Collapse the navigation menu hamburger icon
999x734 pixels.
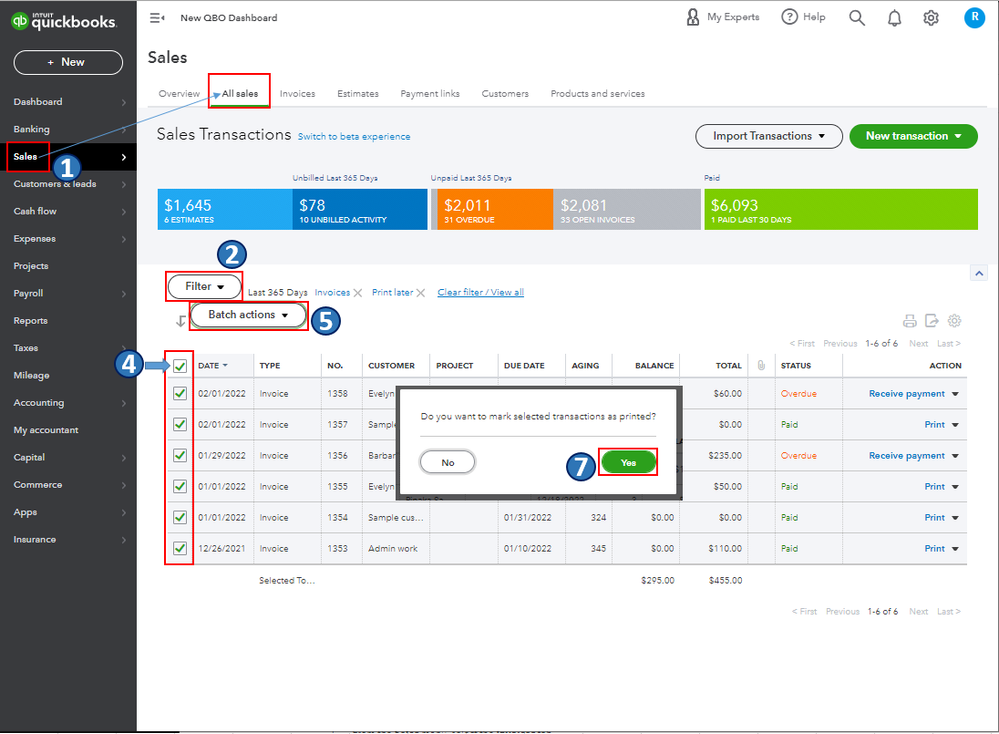tap(157, 18)
